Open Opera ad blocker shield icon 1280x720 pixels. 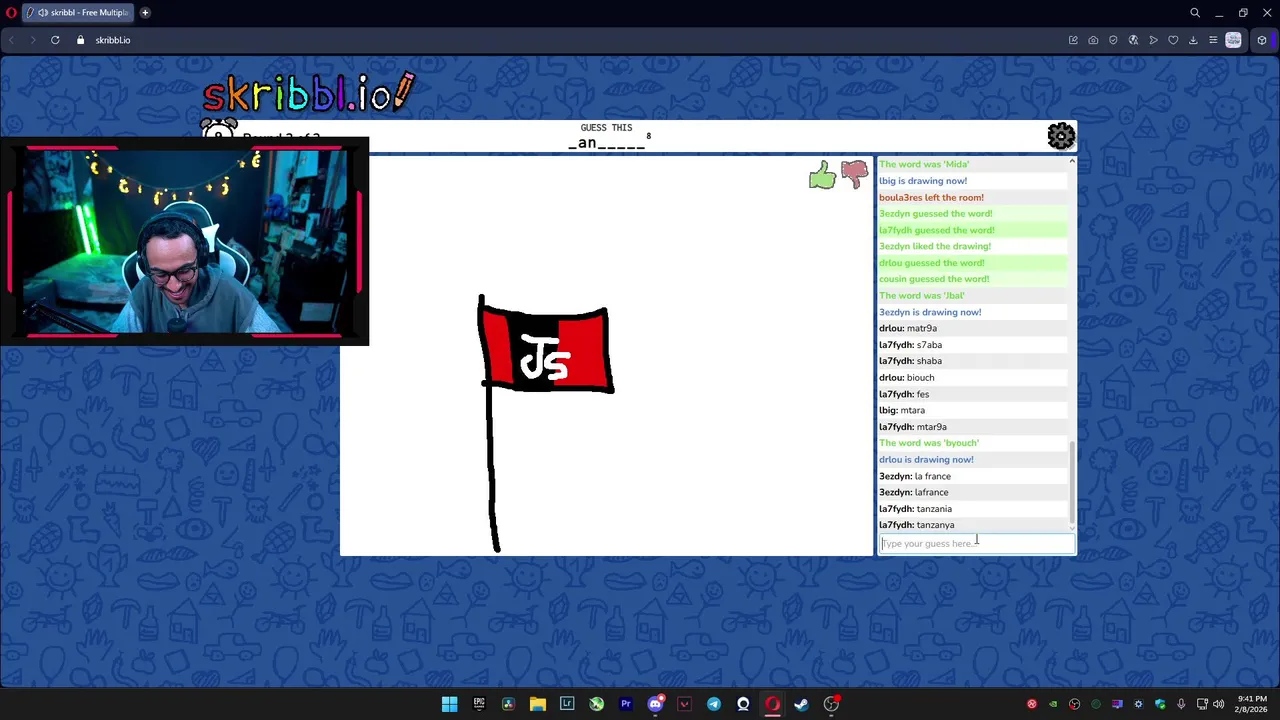pos(1113,40)
